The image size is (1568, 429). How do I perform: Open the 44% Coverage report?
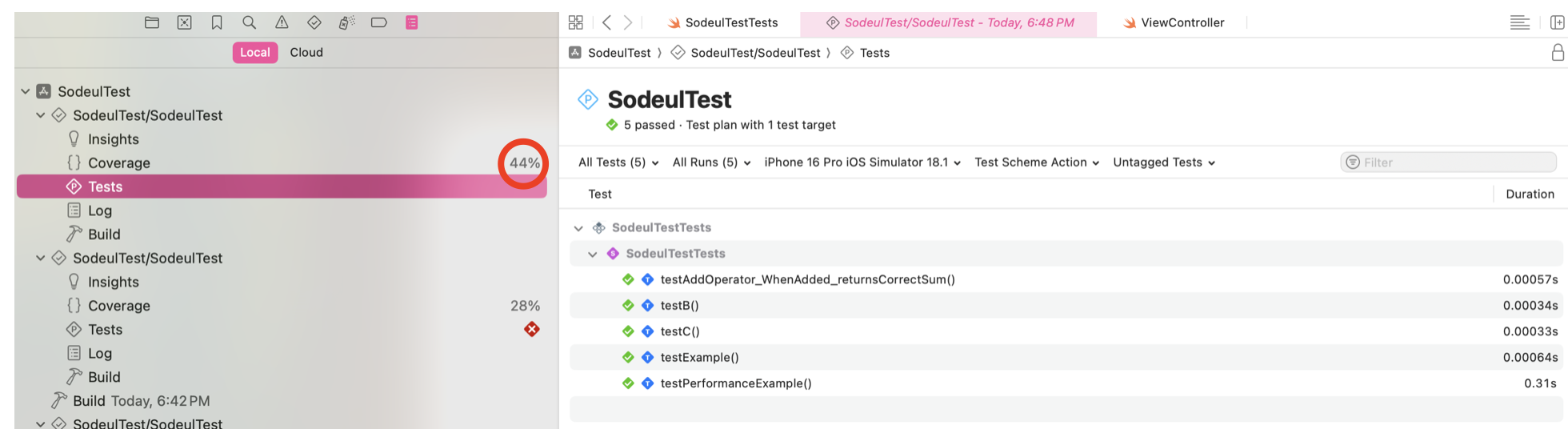(x=119, y=162)
